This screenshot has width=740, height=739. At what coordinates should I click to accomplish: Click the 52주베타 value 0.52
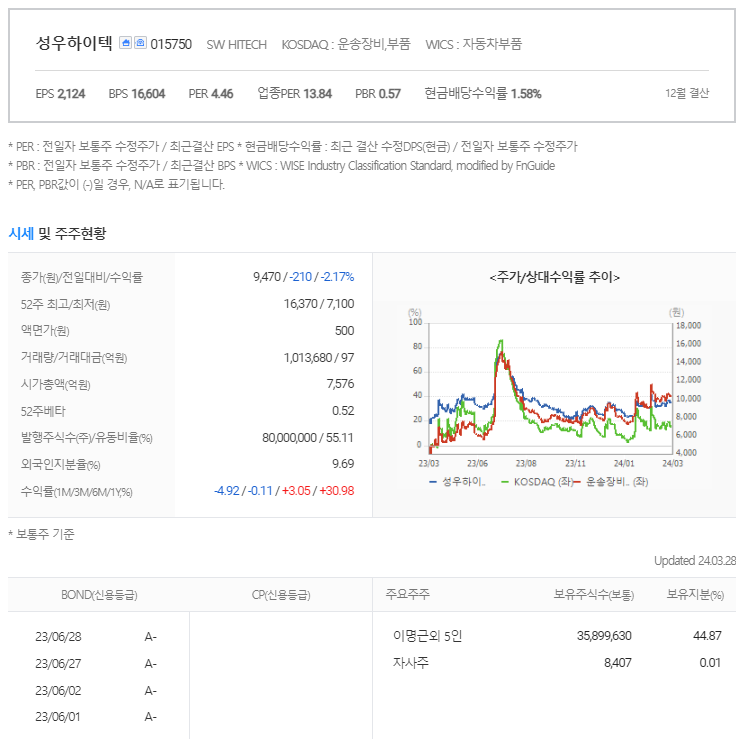click(343, 411)
